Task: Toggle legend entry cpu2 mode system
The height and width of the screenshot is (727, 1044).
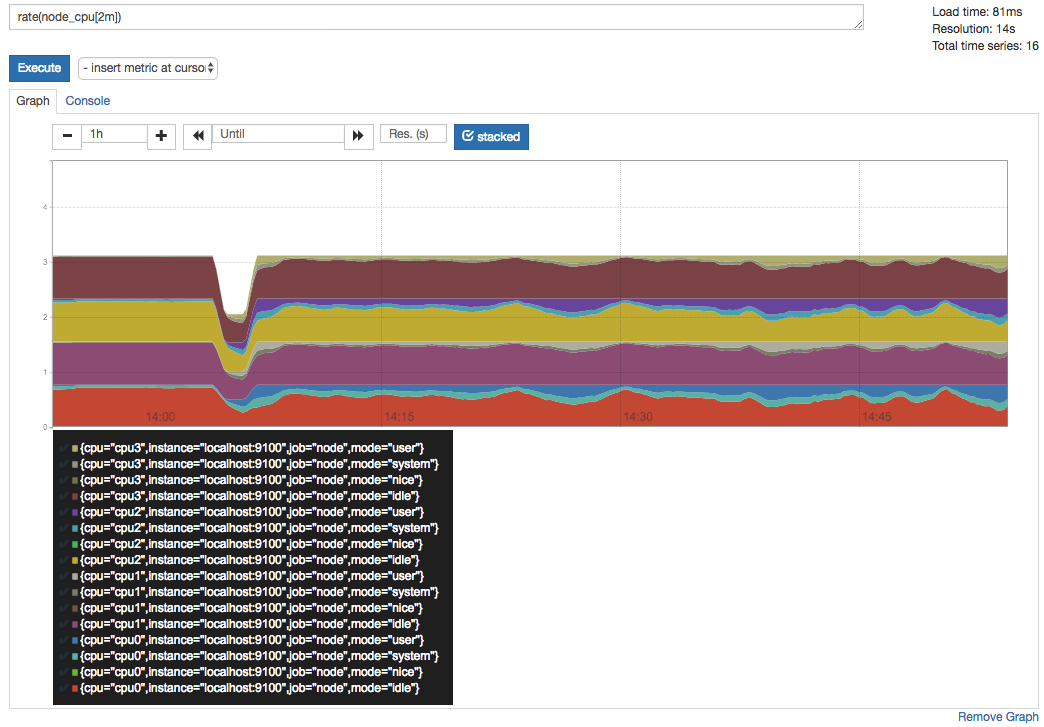Action: 258,527
